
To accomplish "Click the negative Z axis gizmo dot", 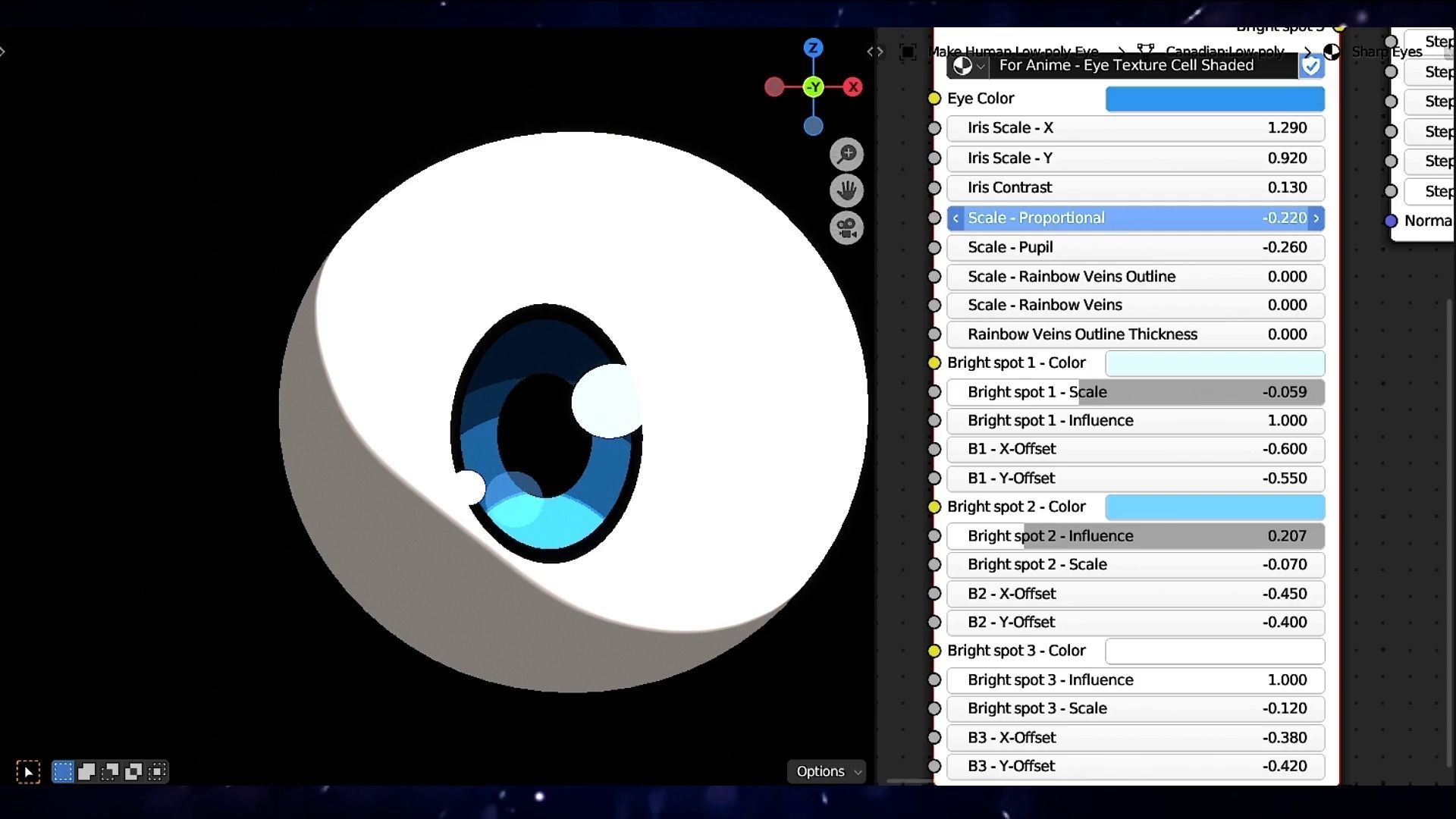I will pyautogui.click(x=813, y=126).
